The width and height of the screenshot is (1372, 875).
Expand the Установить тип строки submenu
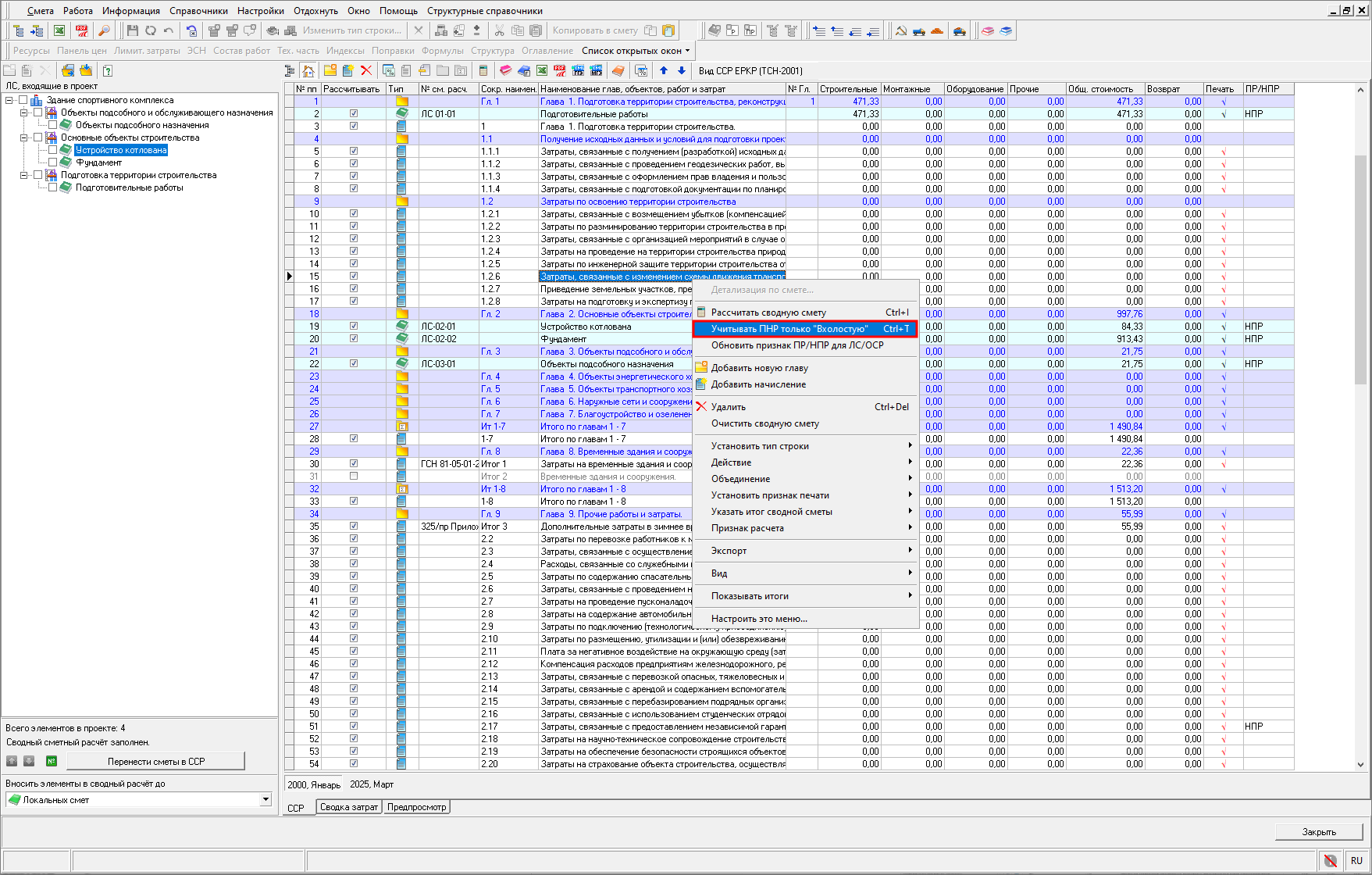click(806, 446)
